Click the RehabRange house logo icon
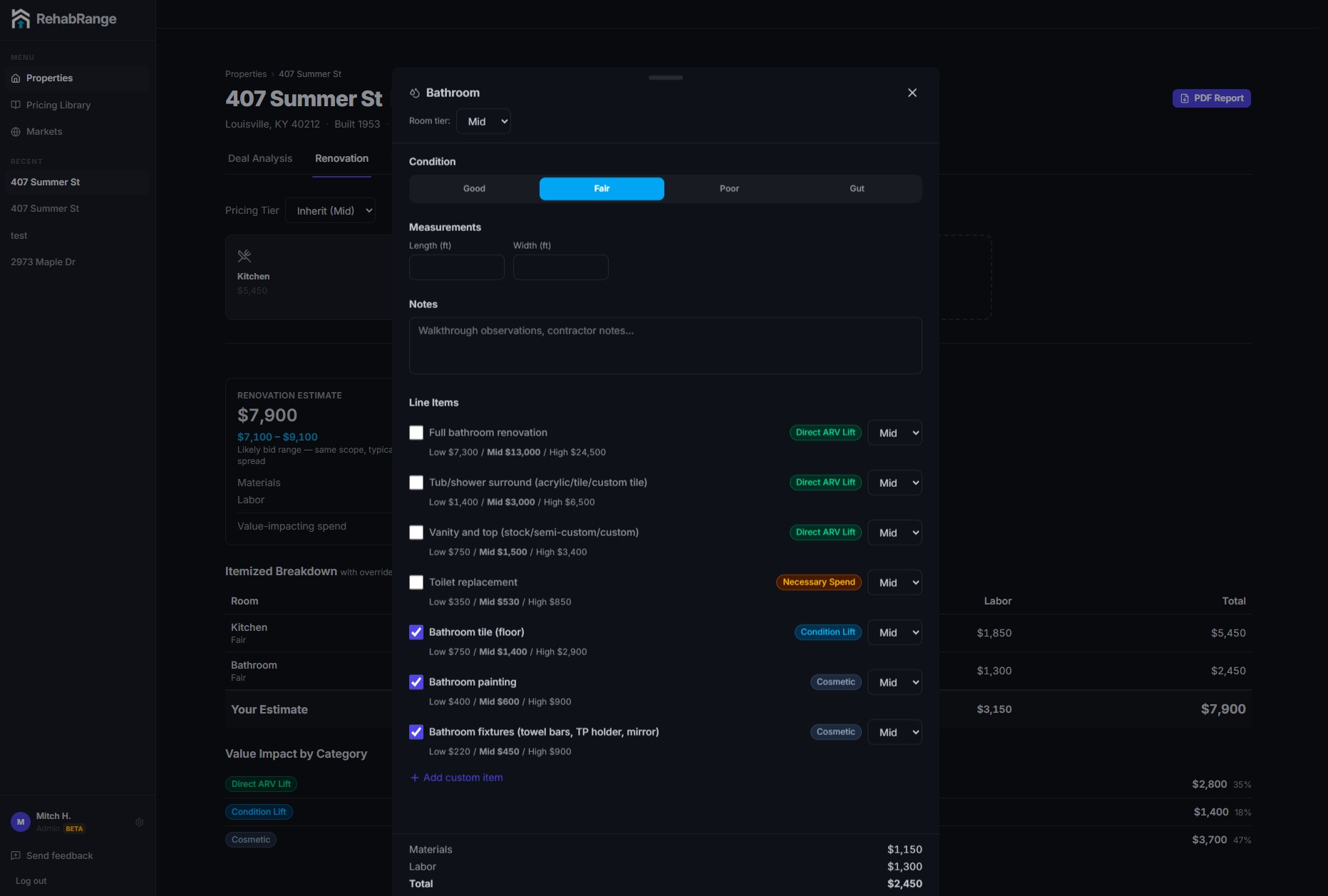Screen dimensions: 1328x896 [21, 19]
